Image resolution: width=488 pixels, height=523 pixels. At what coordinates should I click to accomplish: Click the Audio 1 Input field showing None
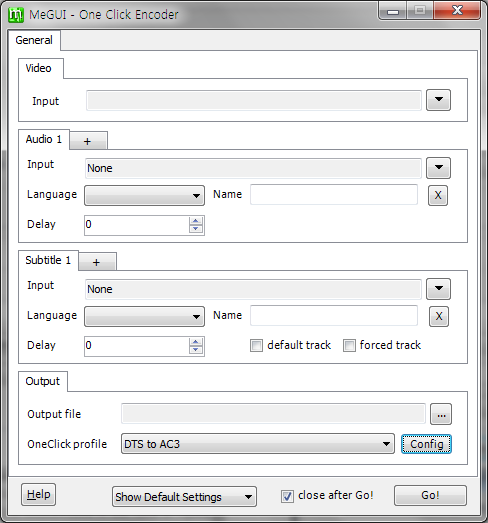pyautogui.click(x=253, y=168)
